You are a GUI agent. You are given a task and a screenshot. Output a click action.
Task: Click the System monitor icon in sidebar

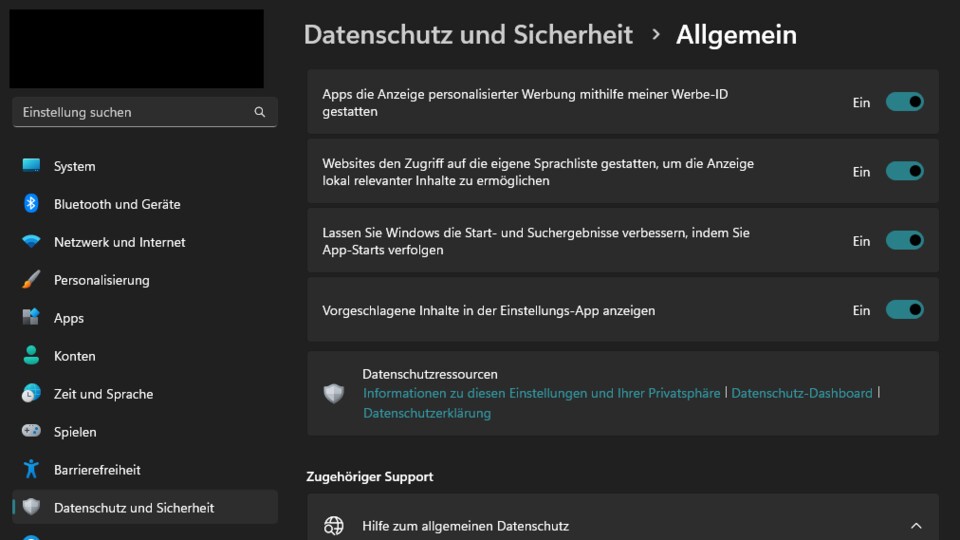point(31,165)
